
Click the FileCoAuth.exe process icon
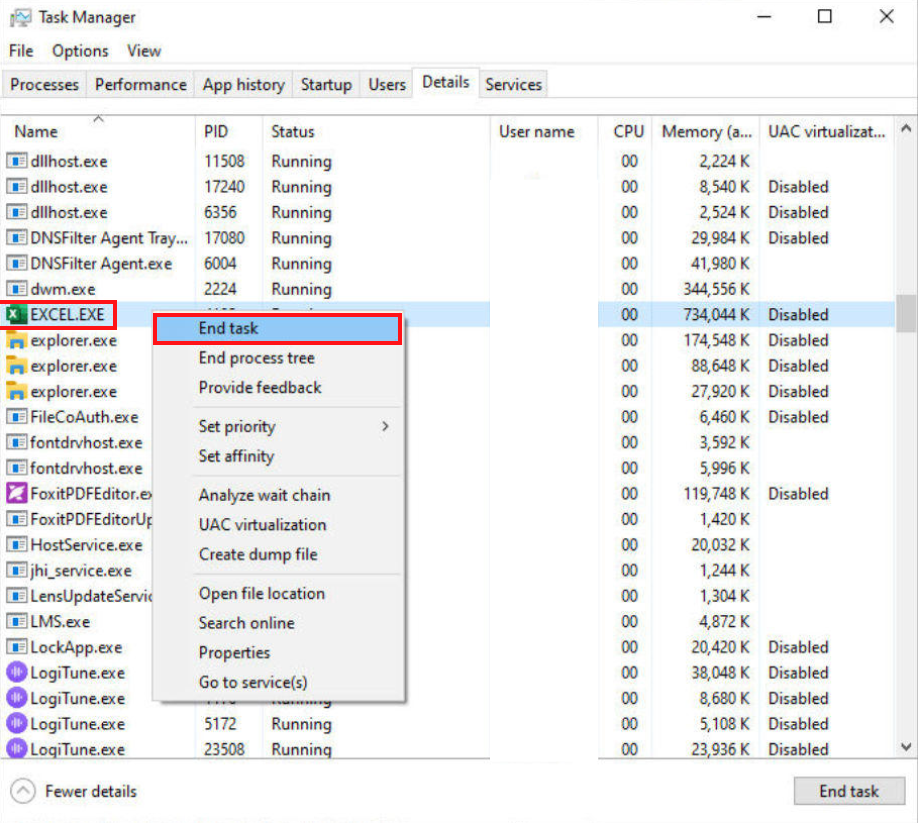16,417
